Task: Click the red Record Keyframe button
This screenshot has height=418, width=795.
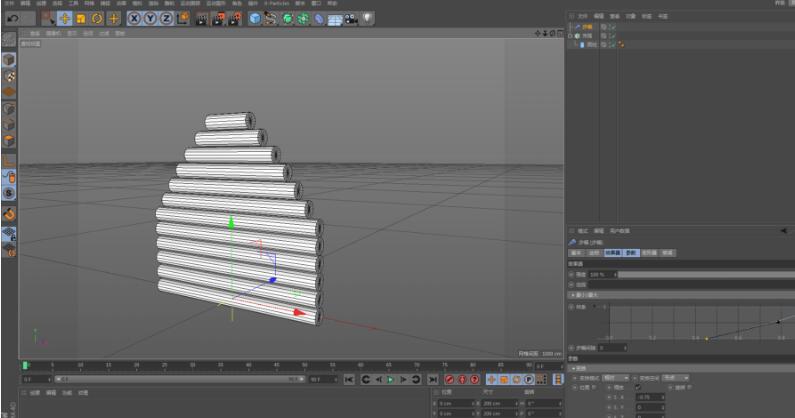Action: point(449,380)
